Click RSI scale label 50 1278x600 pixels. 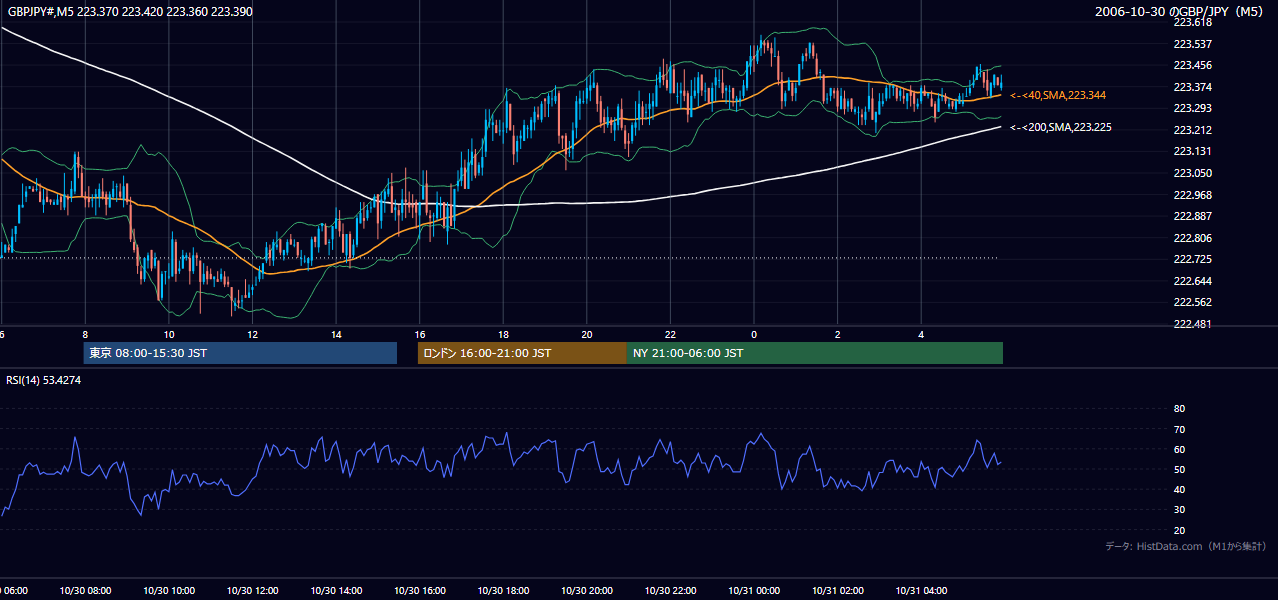pos(1179,469)
